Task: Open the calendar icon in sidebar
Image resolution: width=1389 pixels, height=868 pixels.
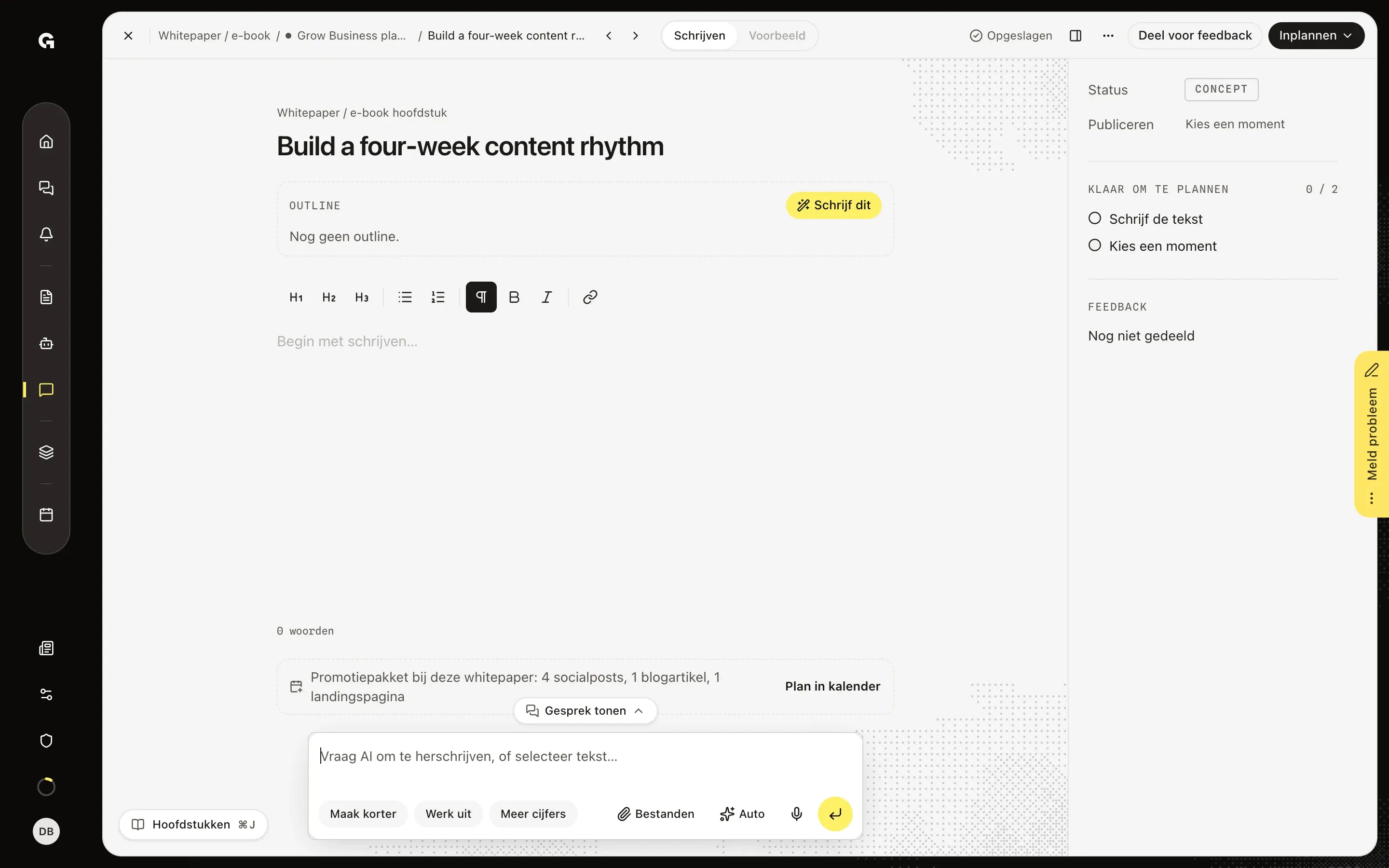Action: click(x=46, y=515)
